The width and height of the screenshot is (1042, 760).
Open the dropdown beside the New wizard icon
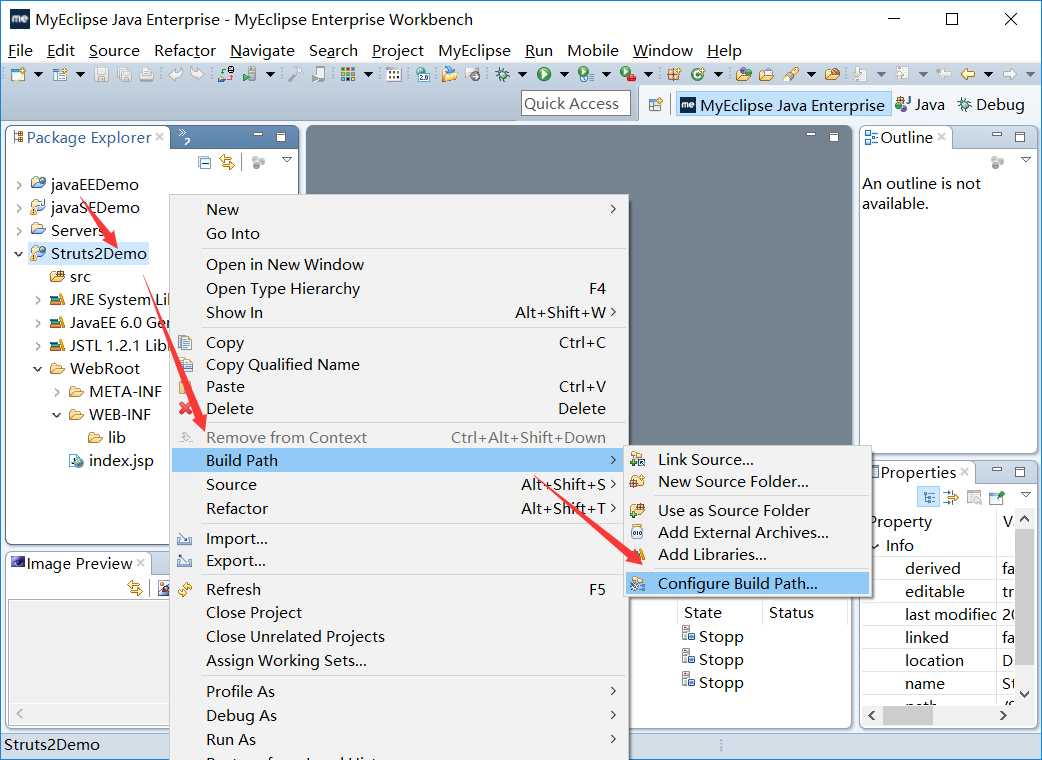tap(39, 74)
